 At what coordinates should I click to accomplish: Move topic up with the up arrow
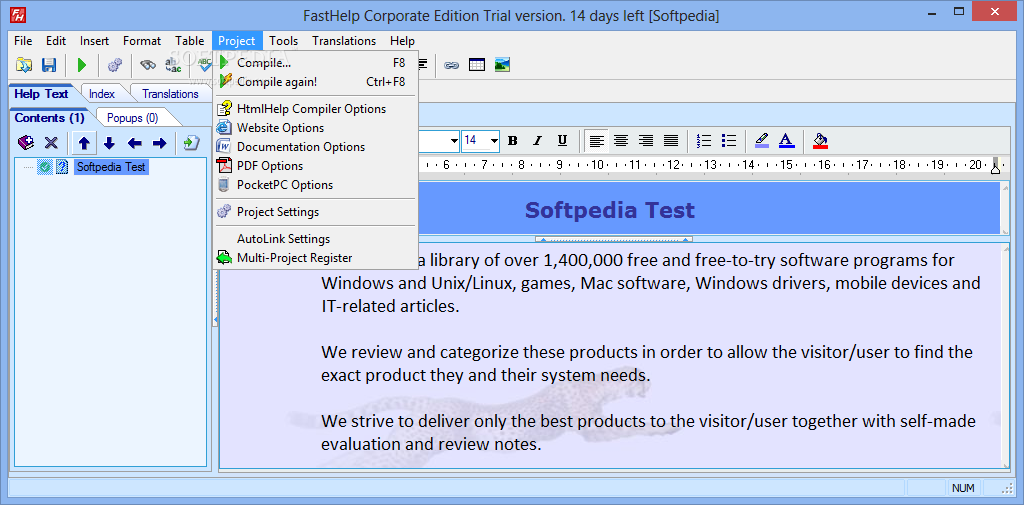(x=84, y=142)
